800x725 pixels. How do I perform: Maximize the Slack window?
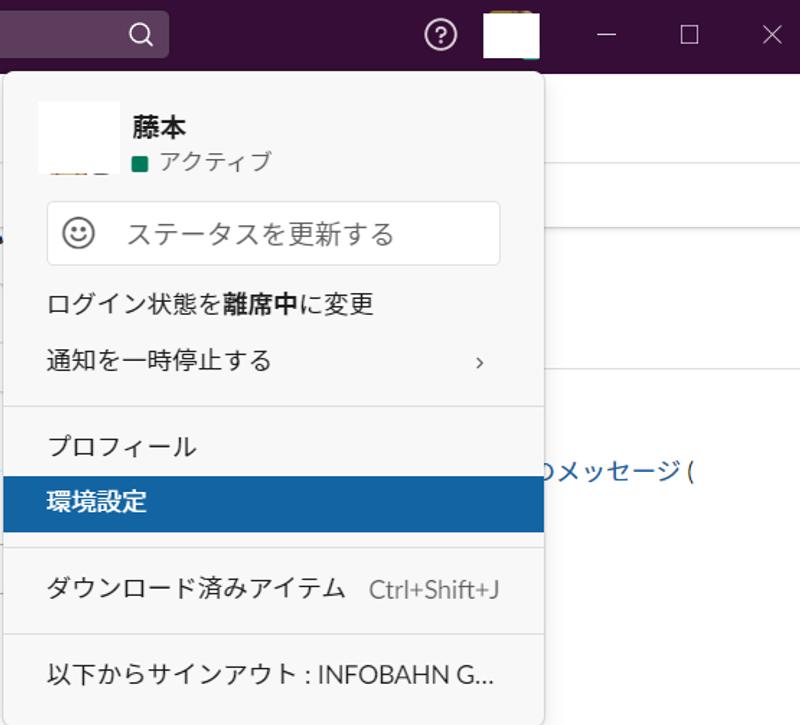(688, 35)
